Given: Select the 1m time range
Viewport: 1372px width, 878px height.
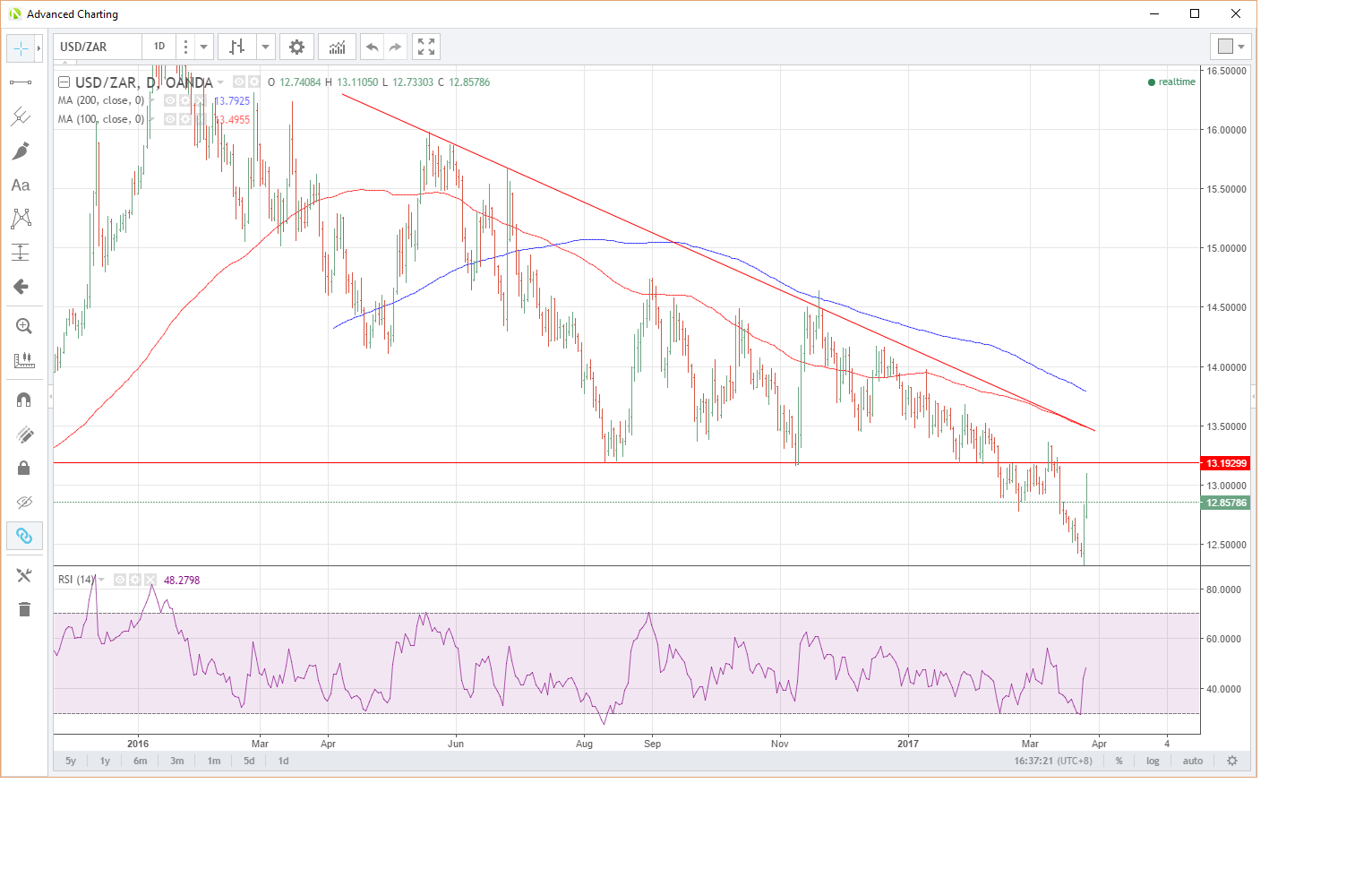Looking at the screenshot, I should tap(214, 761).
